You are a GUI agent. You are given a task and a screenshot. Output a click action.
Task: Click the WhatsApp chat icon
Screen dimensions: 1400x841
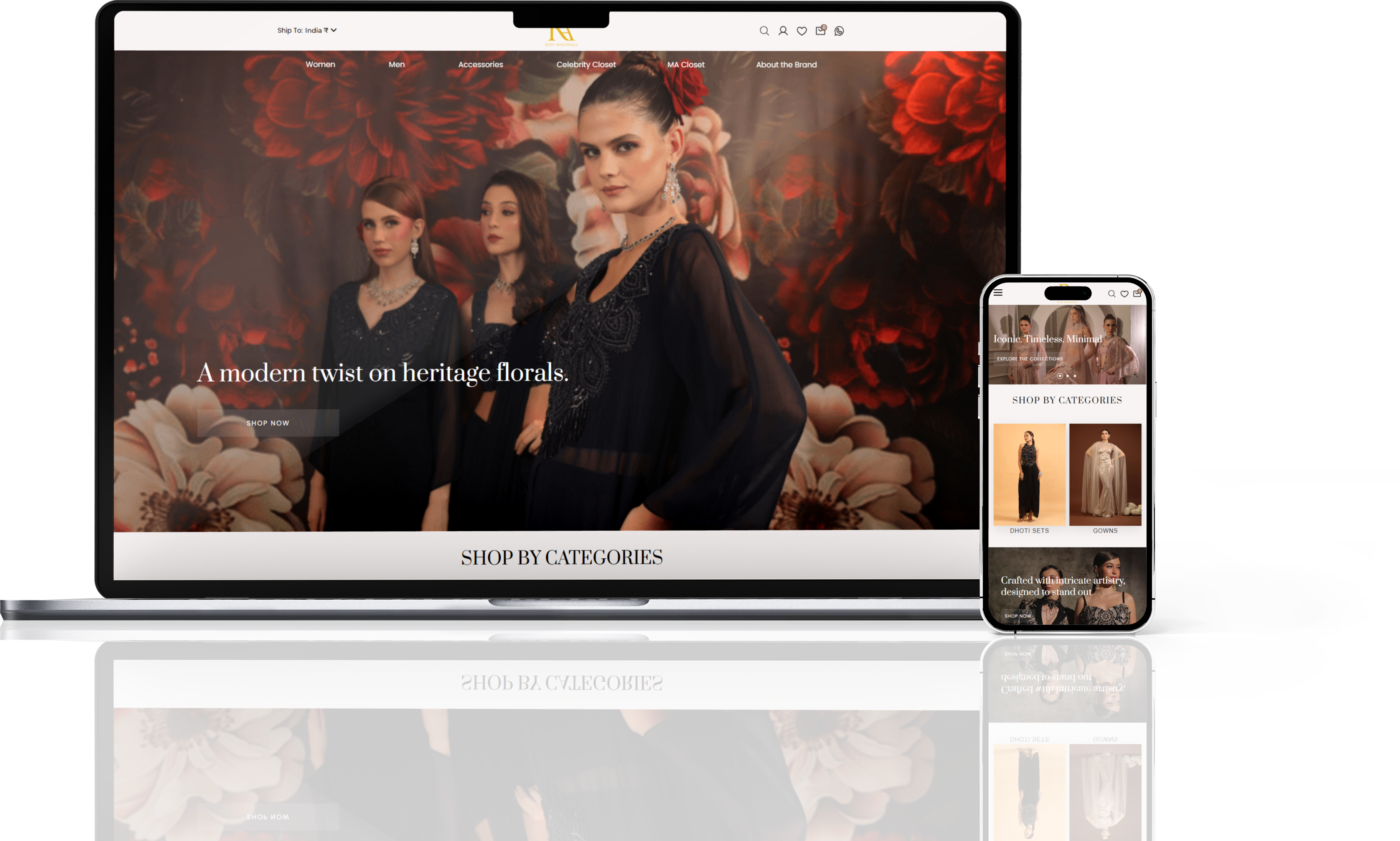(839, 31)
